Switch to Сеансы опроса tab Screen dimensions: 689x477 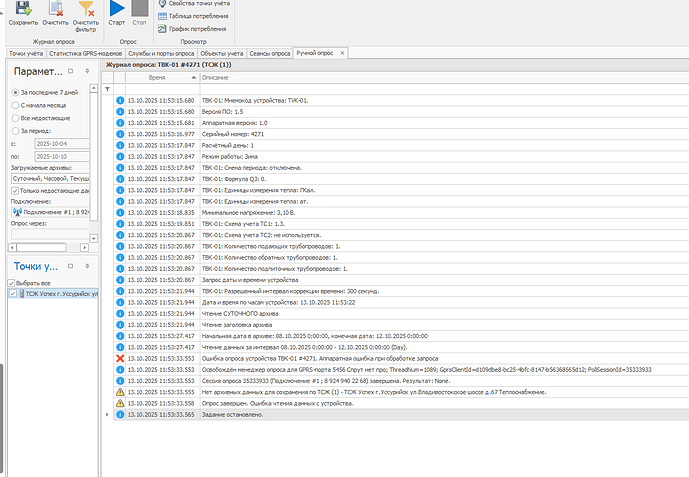270,54
